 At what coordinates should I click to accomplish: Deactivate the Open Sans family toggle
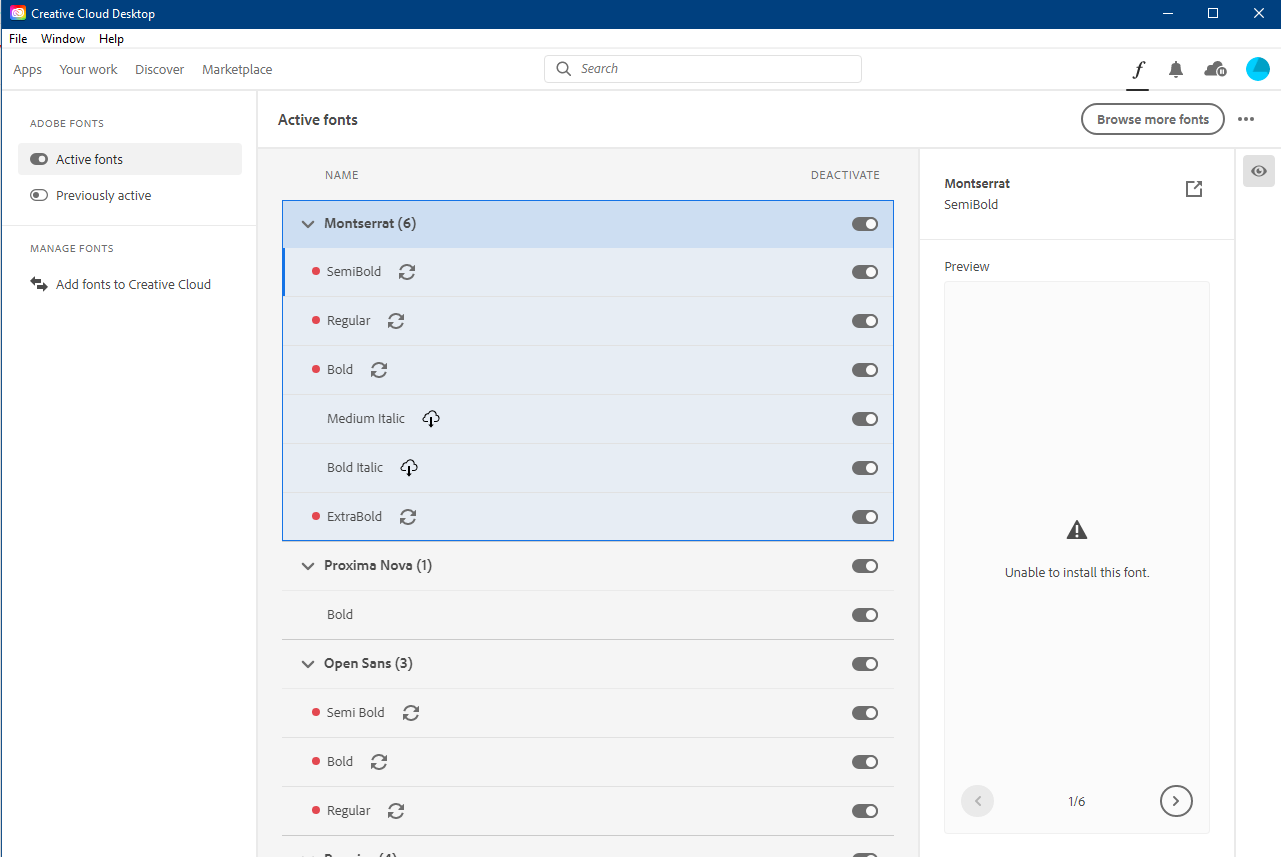click(x=865, y=664)
